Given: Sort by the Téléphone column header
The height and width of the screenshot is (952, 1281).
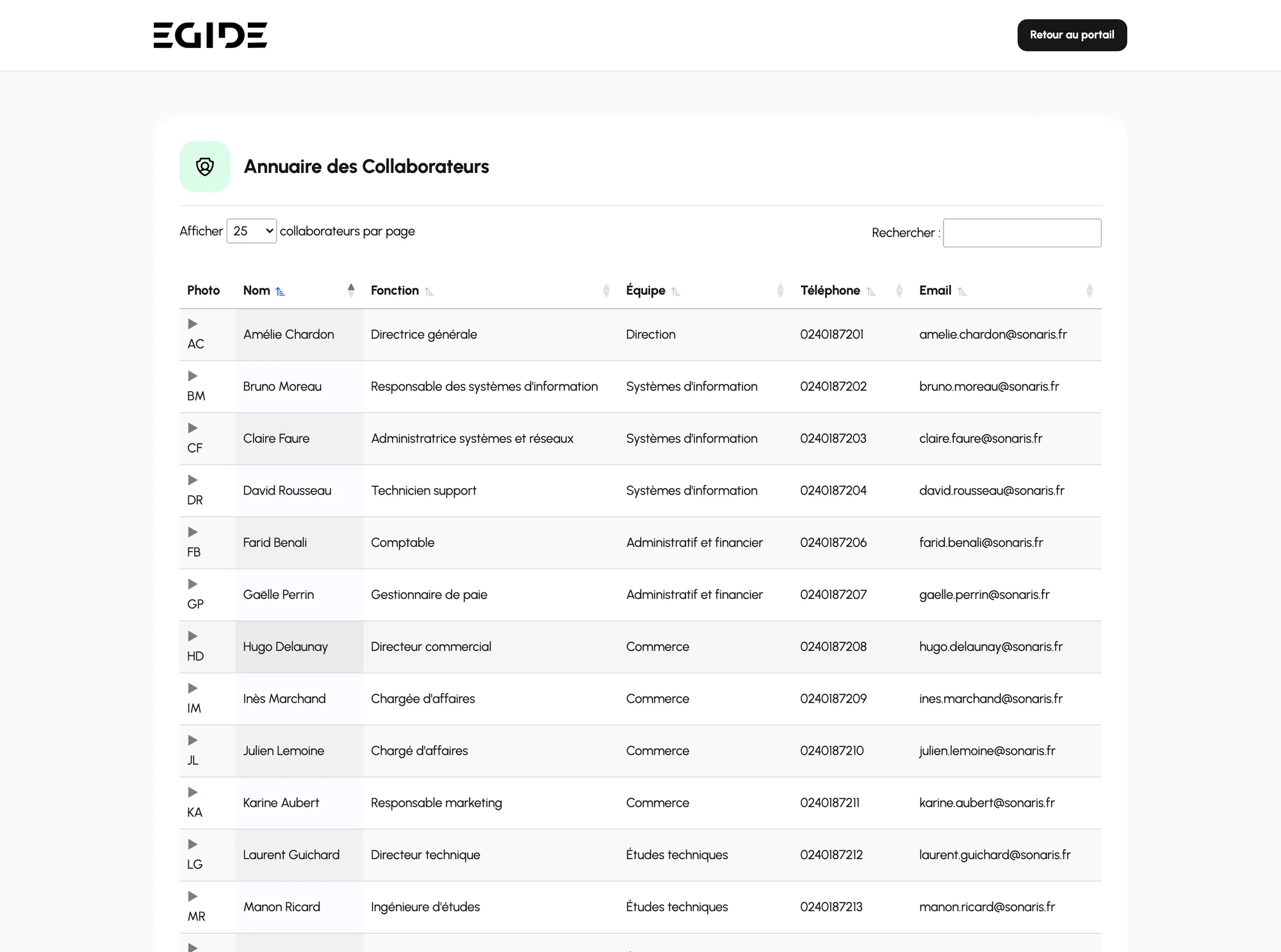Looking at the screenshot, I should pyautogui.click(x=852, y=290).
